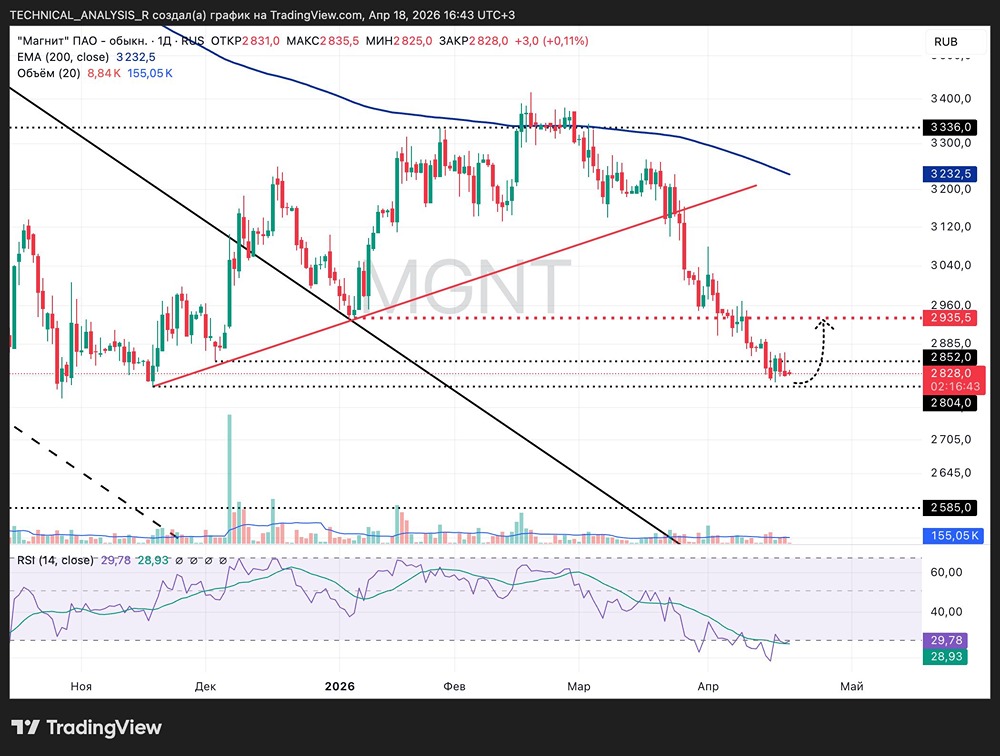
Task: Select the EMA (200, close) indicator legend
Action: [63, 57]
